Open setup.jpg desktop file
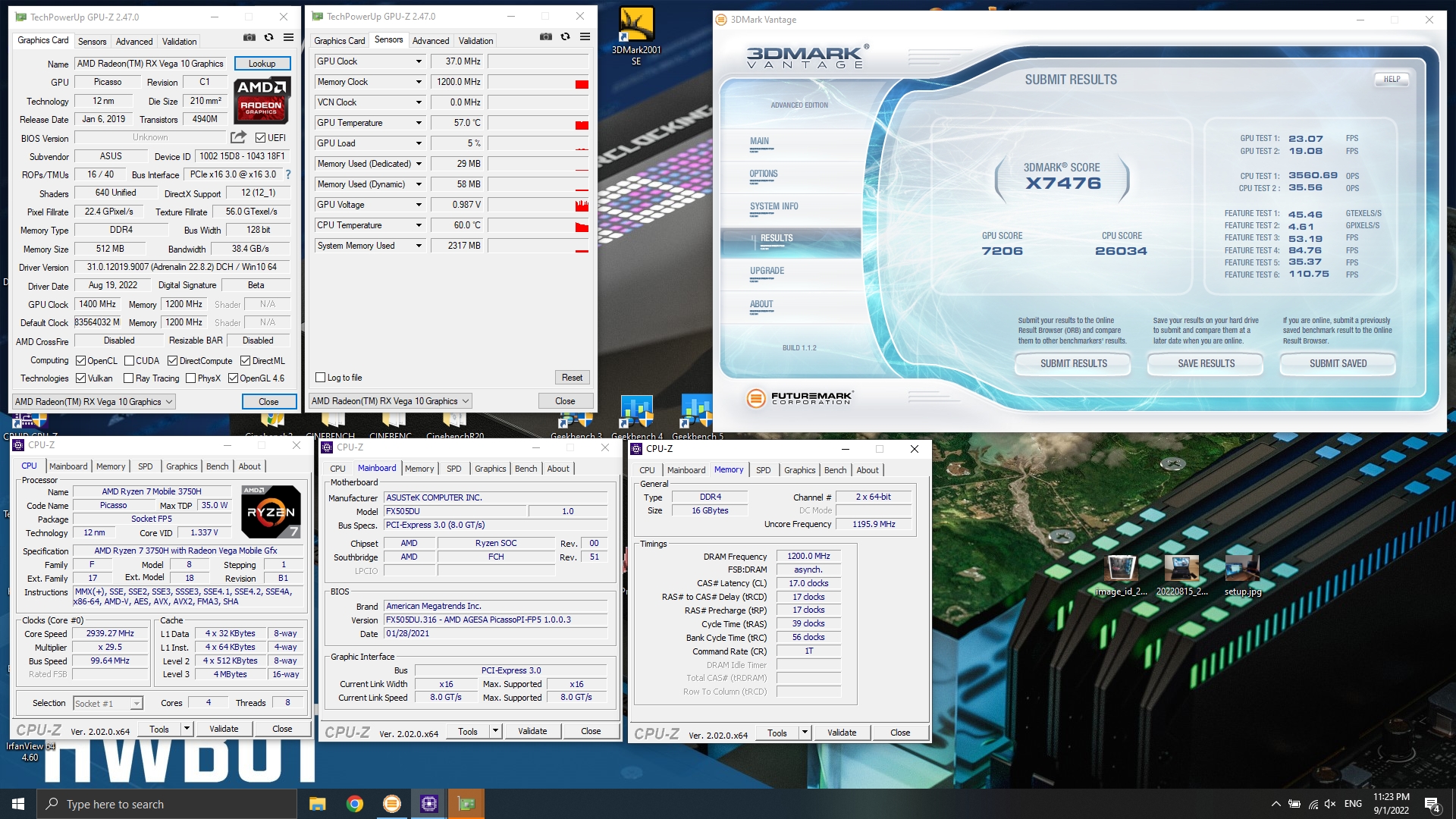Screen dimensions: 1456x819 click(1242, 576)
